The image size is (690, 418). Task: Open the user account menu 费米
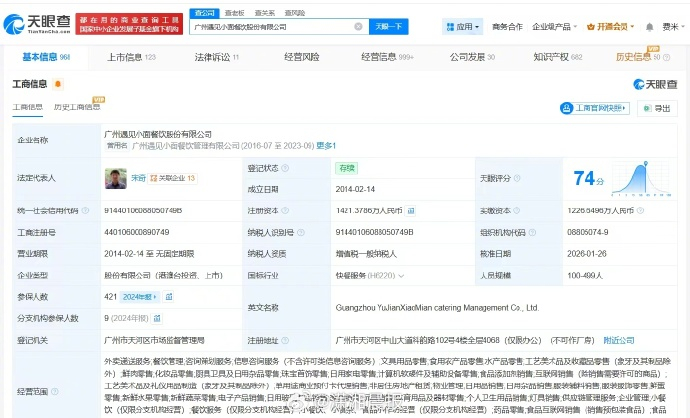pyautogui.click(x=673, y=27)
